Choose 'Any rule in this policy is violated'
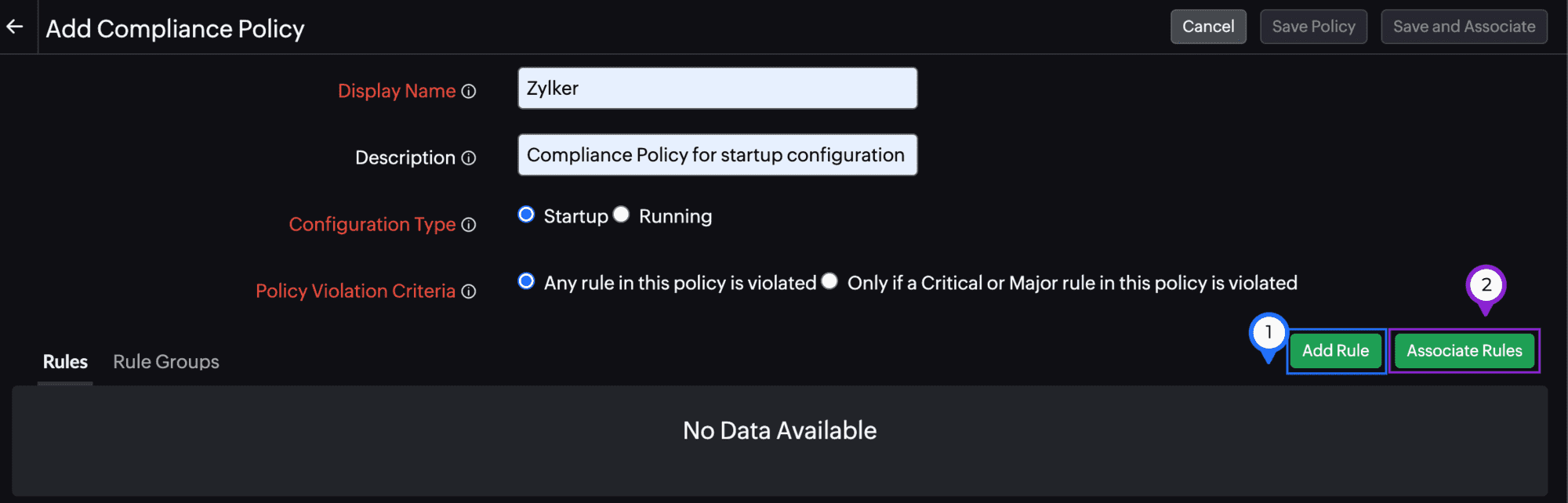This screenshot has height=503, width=1568. pos(526,281)
